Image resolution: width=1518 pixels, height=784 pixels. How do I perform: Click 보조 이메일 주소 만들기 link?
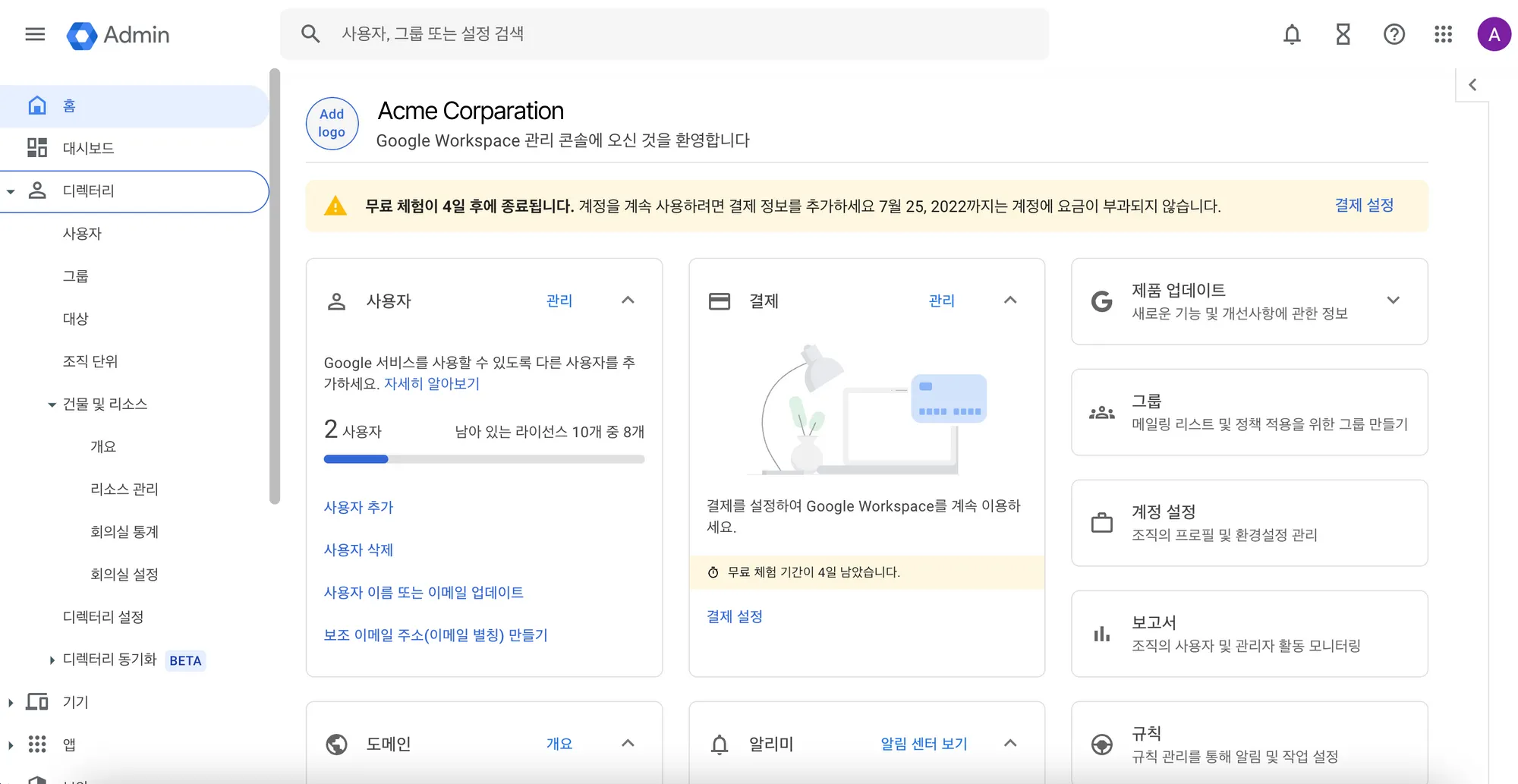tap(436, 634)
